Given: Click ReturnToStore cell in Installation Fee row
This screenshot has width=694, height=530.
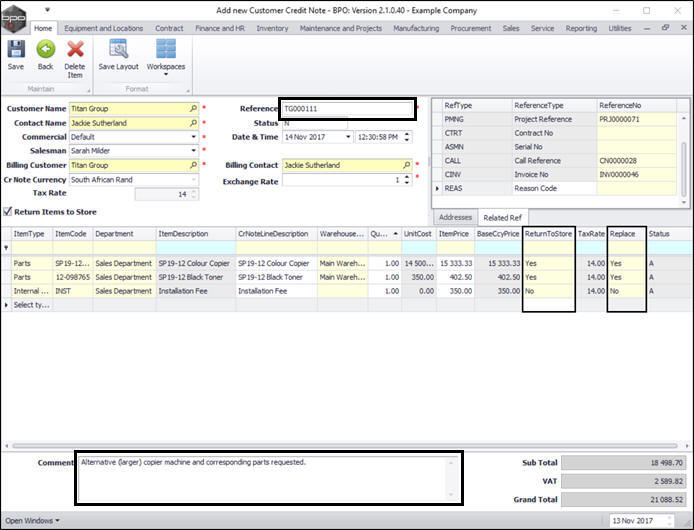Looking at the screenshot, I should (x=549, y=291).
